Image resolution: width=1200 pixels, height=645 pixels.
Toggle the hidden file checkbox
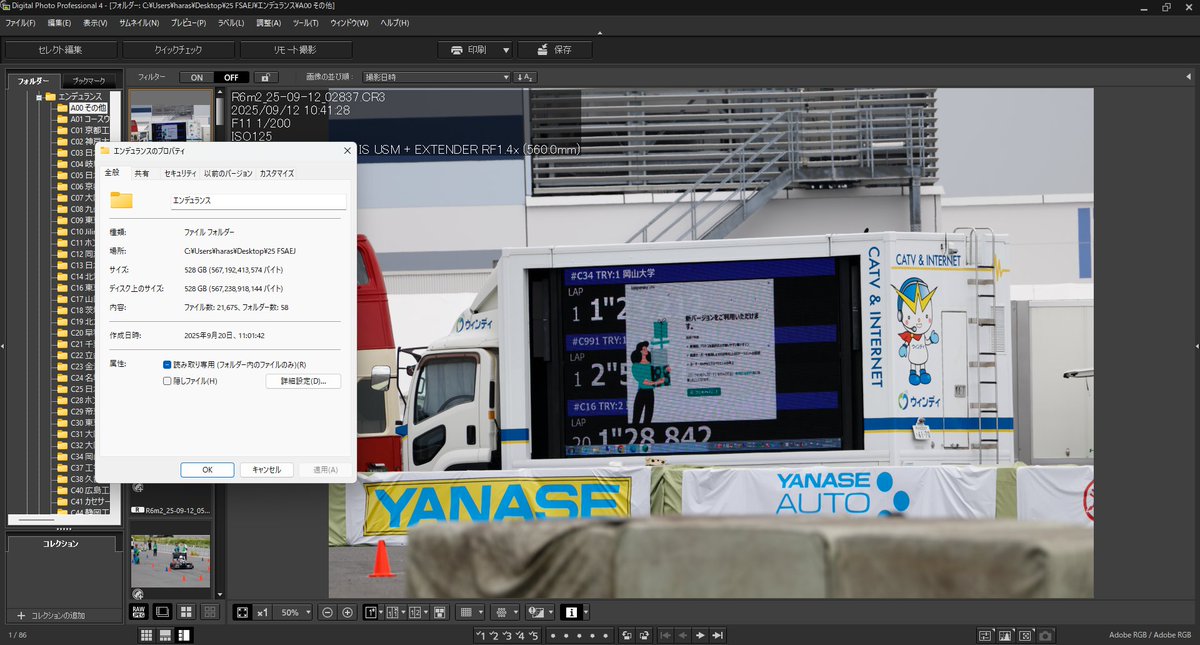tap(167, 381)
